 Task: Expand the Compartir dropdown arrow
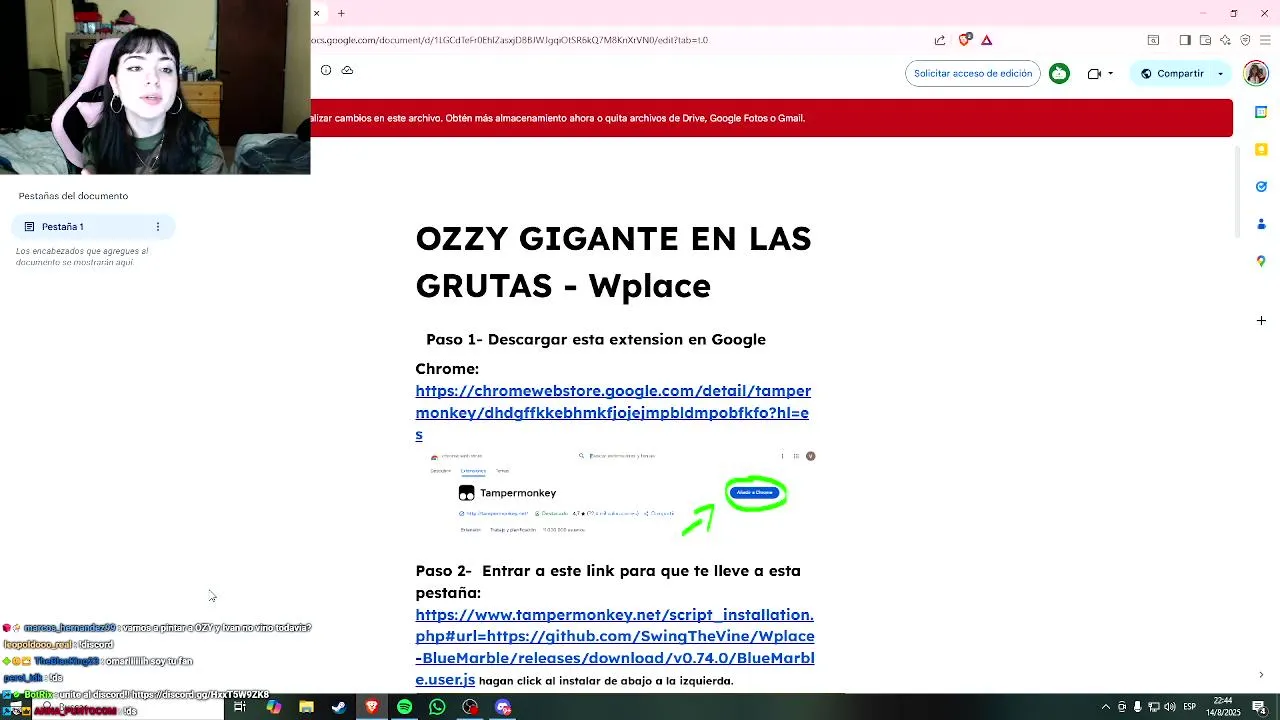click(x=1221, y=74)
